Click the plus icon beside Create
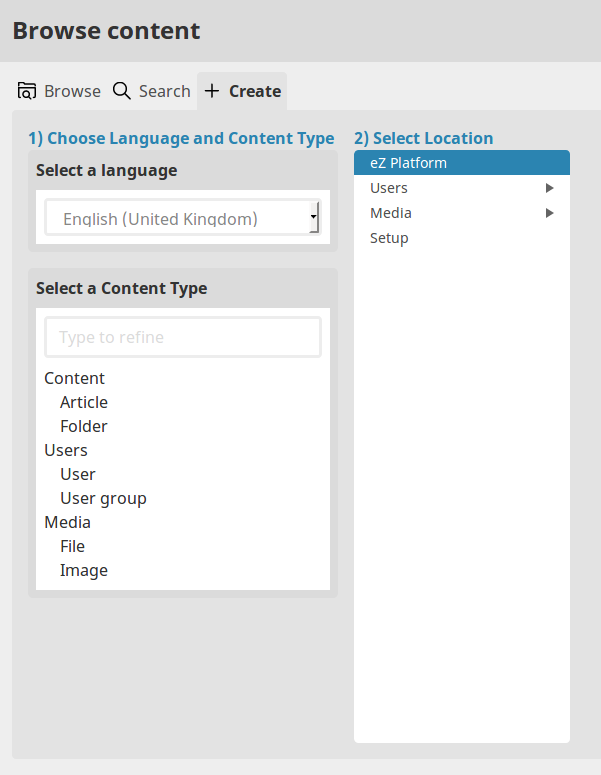The width and height of the screenshot is (601, 775). pos(212,91)
